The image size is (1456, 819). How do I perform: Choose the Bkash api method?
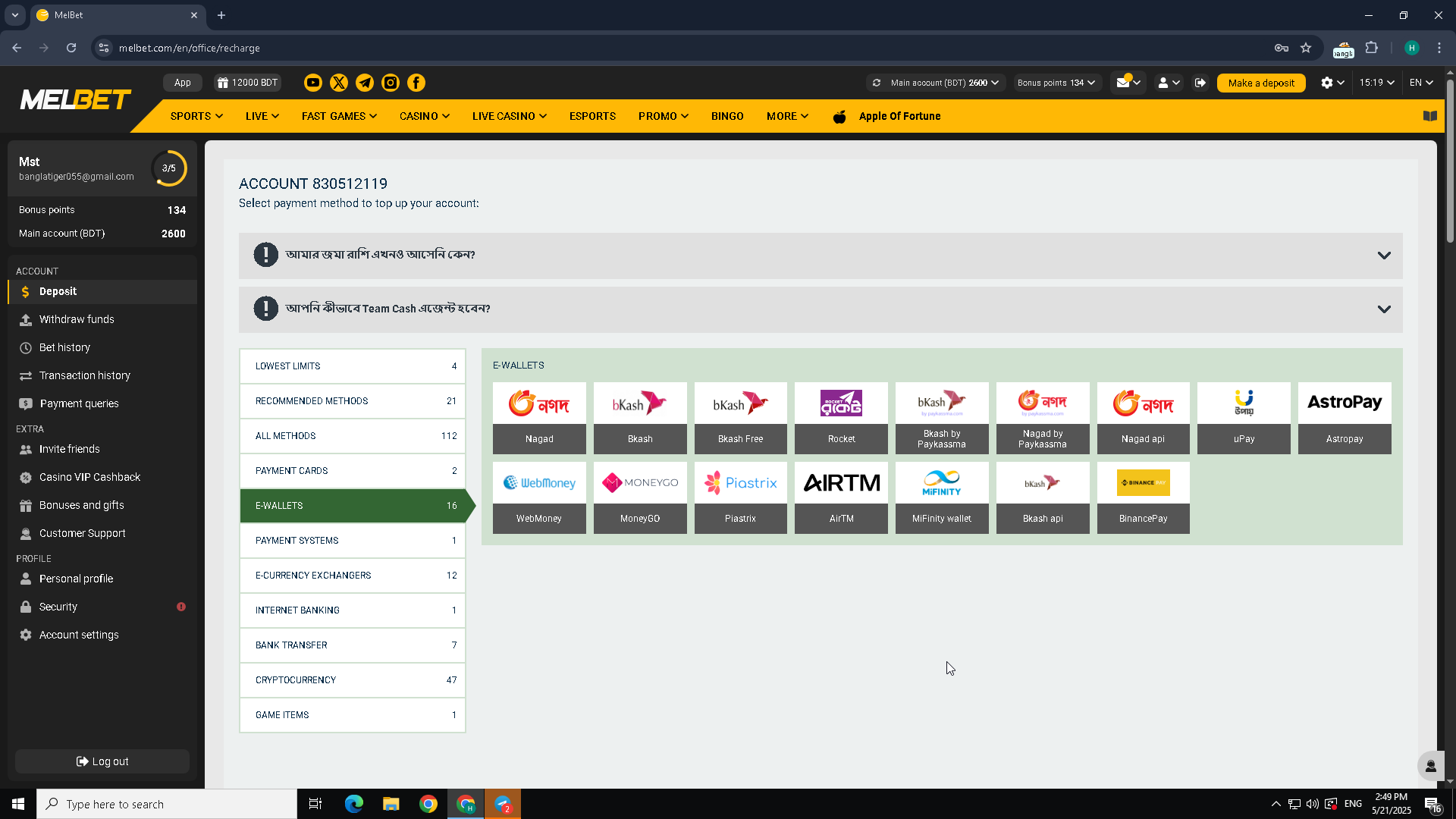(x=1043, y=497)
